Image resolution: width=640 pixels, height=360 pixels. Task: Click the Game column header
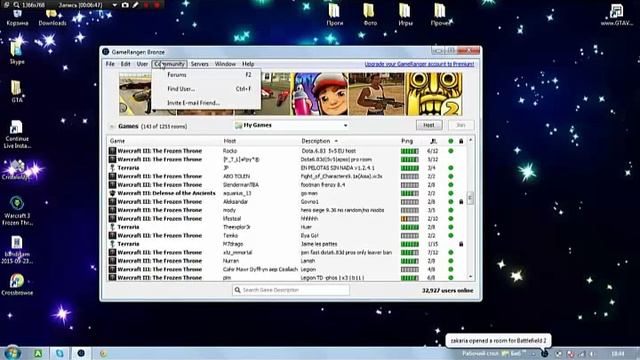click(118, 141)
